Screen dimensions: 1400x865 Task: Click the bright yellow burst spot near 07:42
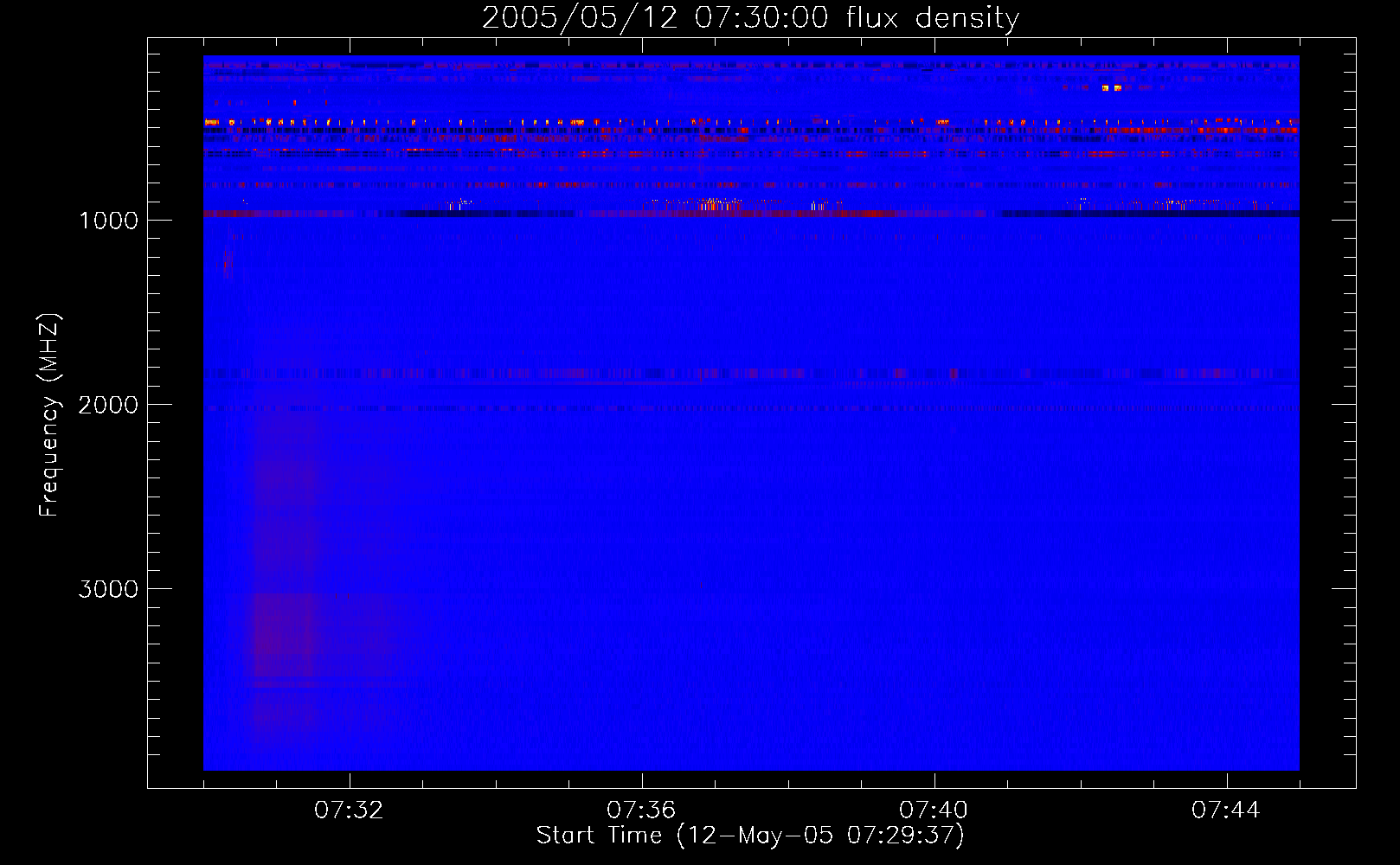[x=1112, y=88]
